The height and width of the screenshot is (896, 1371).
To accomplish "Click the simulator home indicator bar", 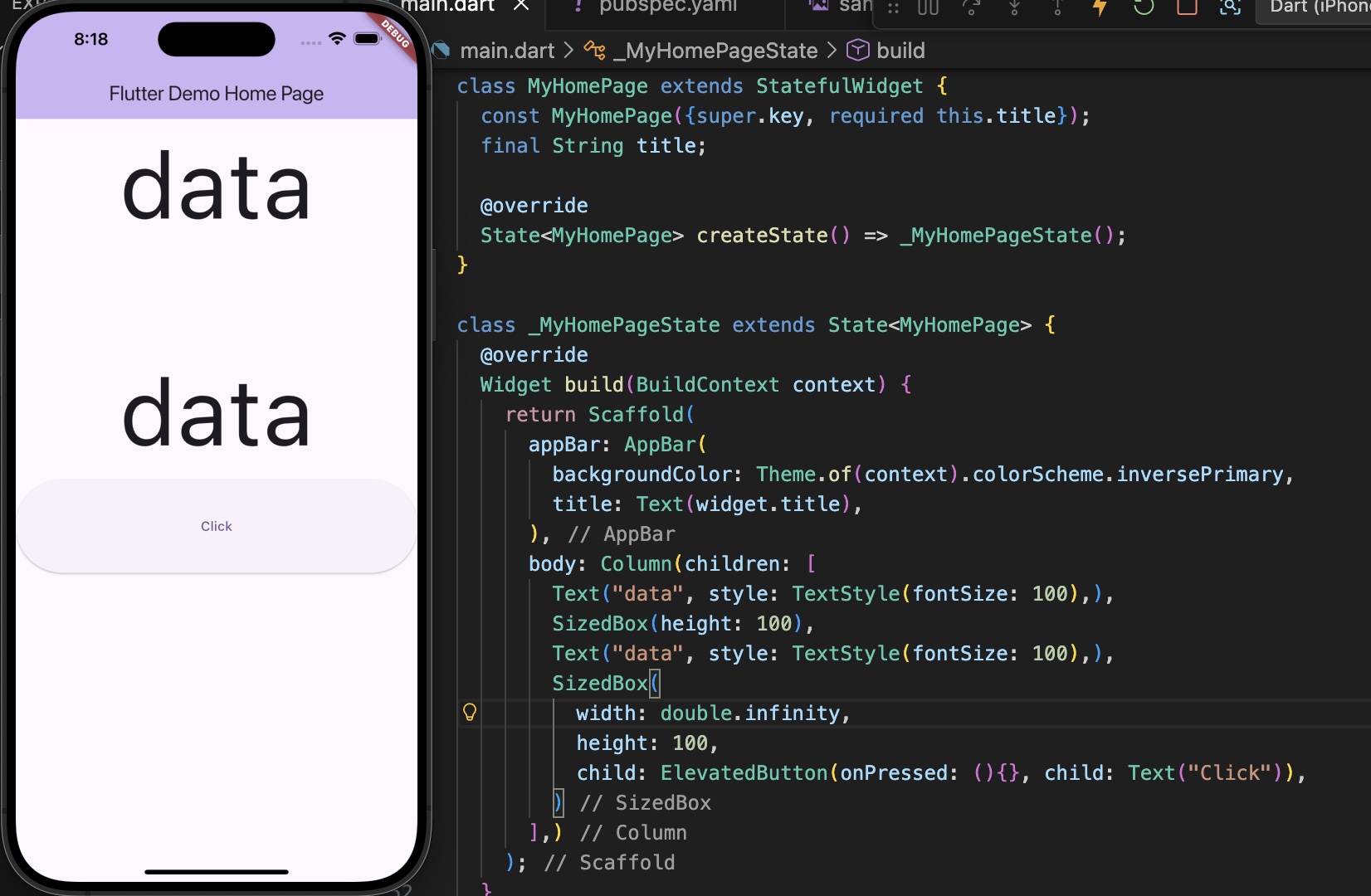I will point(217,872).
